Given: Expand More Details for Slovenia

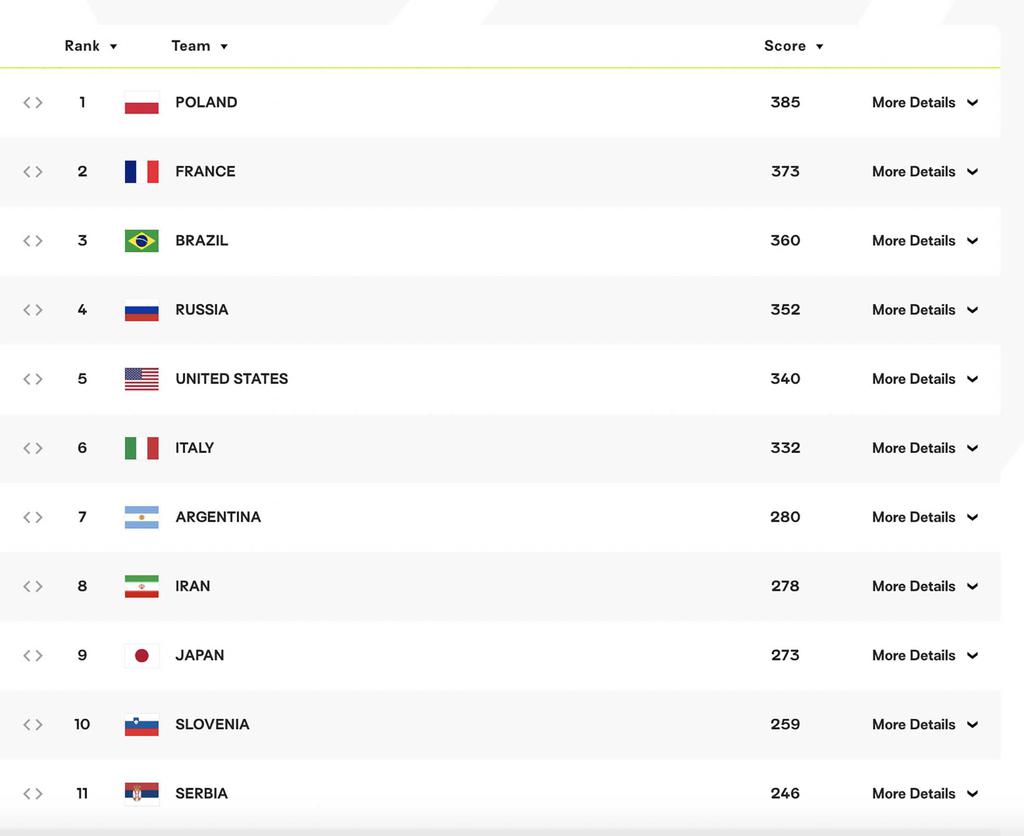Looking at the screenshot, I should [925, 725].
